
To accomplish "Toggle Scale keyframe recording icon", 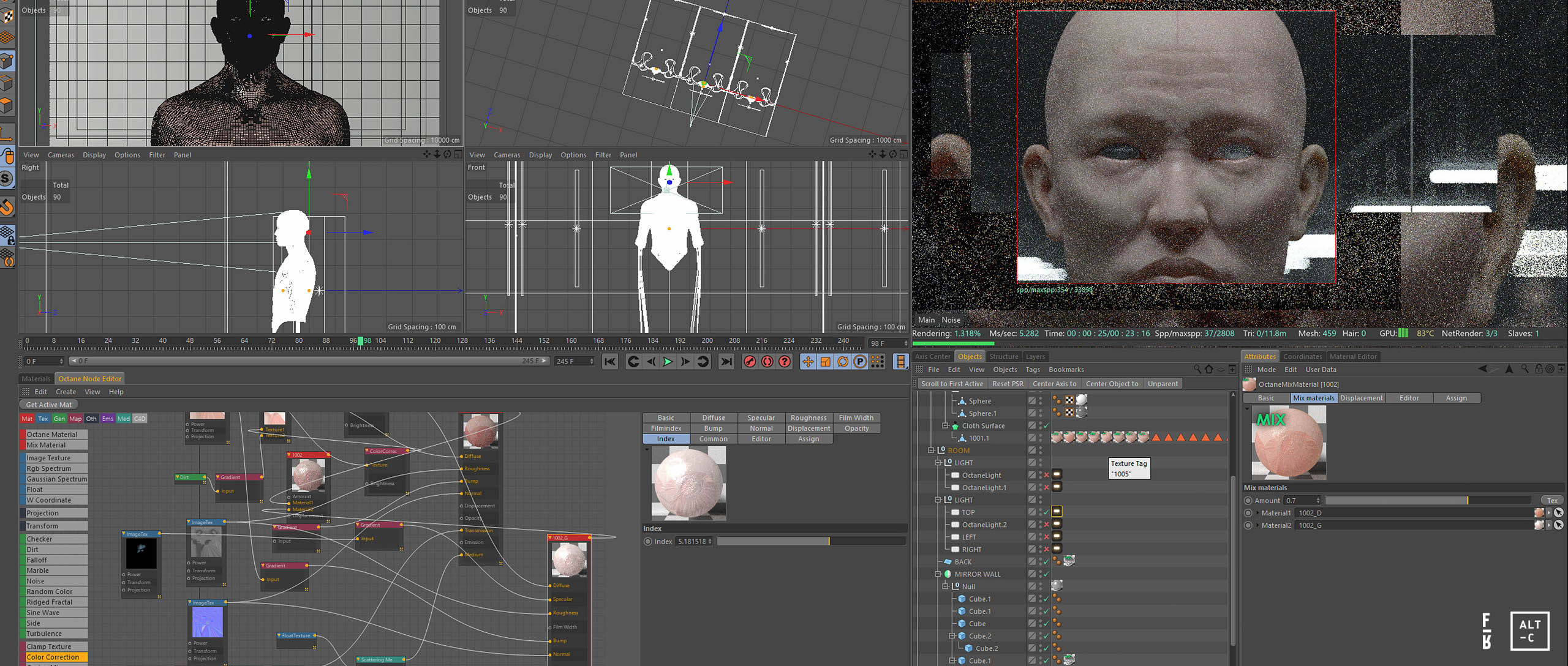I will coord(826,362).
